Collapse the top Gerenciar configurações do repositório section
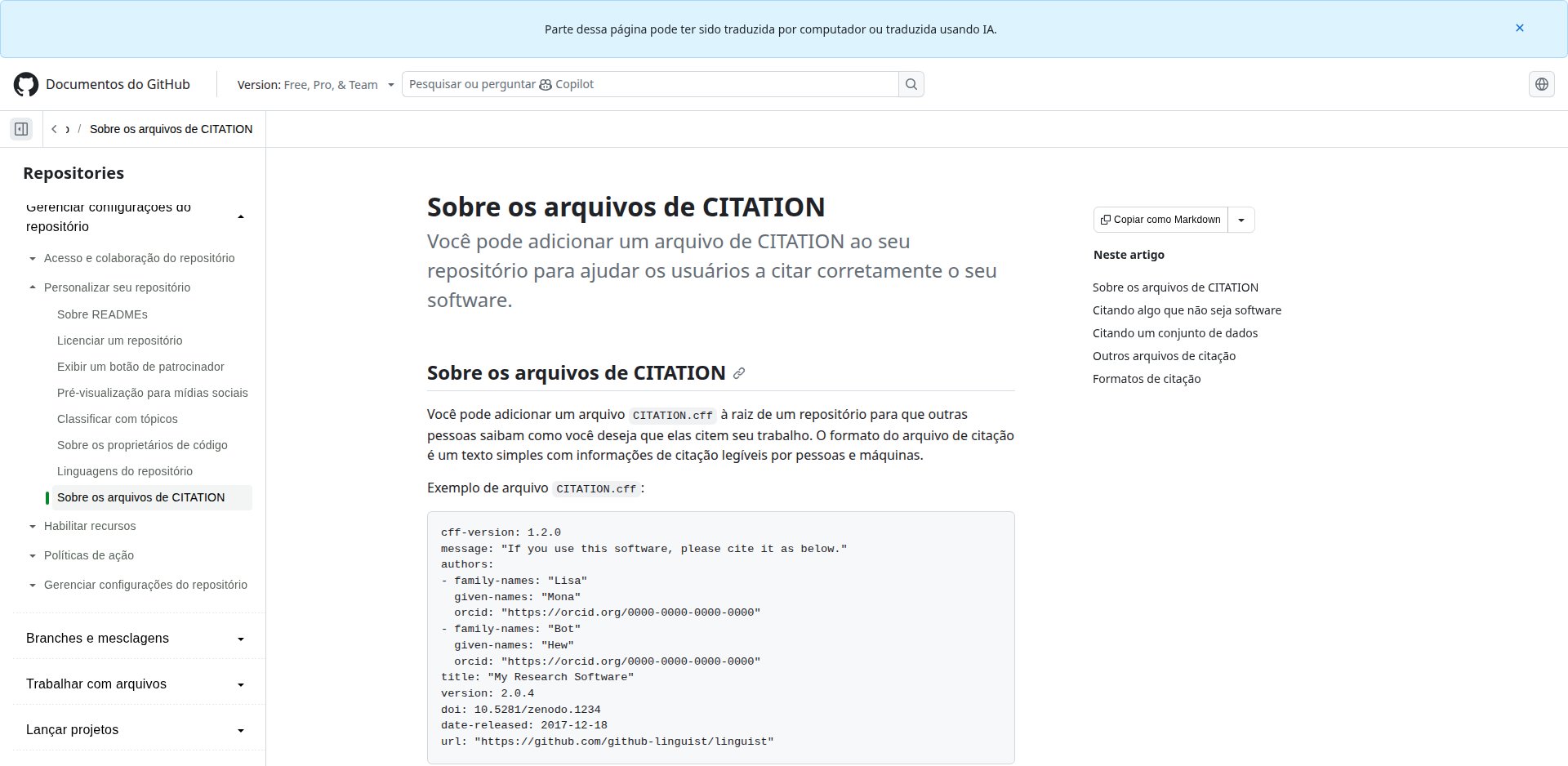1568x766 pixels. pyautogui.click(x=136, y=216)
